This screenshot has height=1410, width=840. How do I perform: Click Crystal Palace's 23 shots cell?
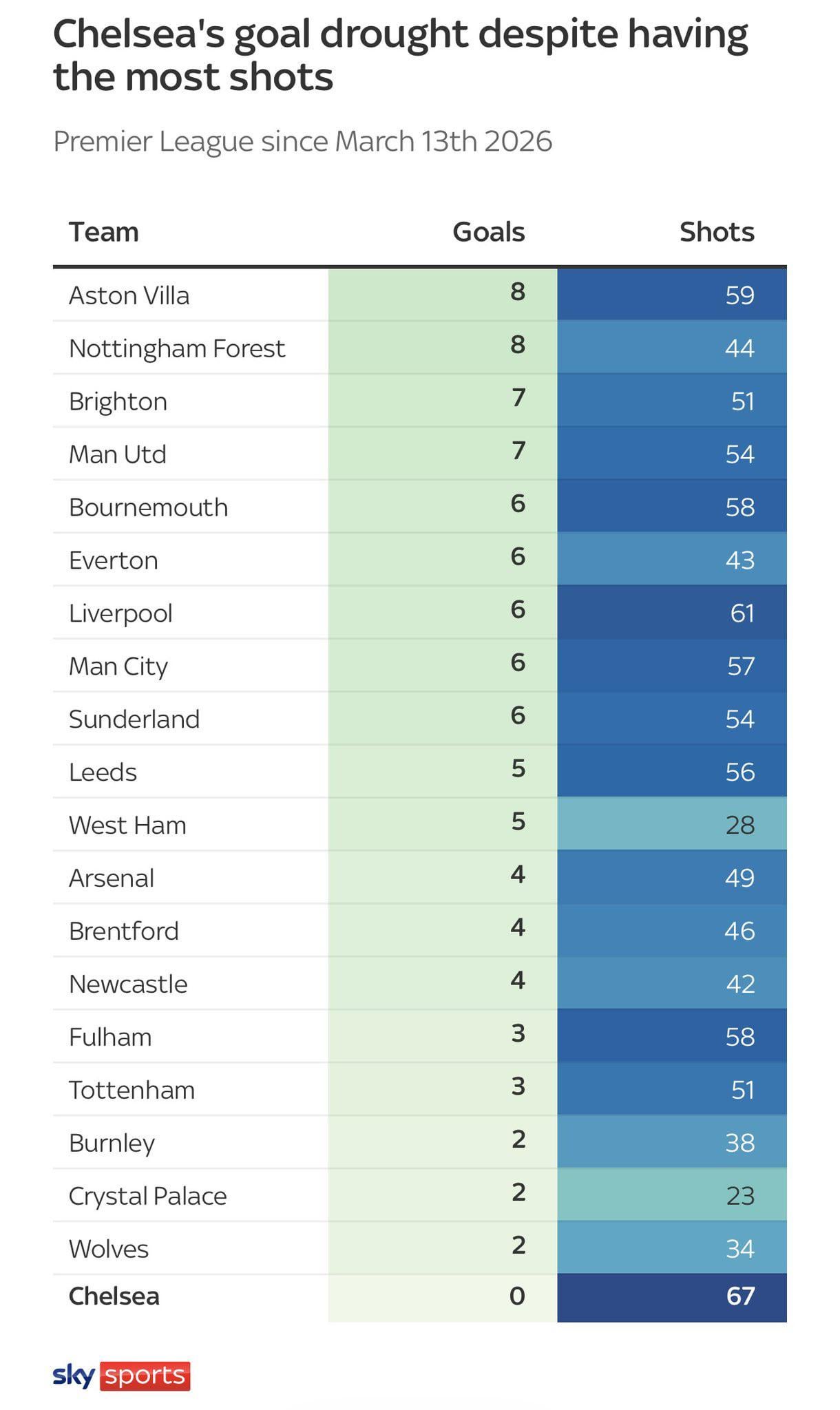(x=740, y=1196)
